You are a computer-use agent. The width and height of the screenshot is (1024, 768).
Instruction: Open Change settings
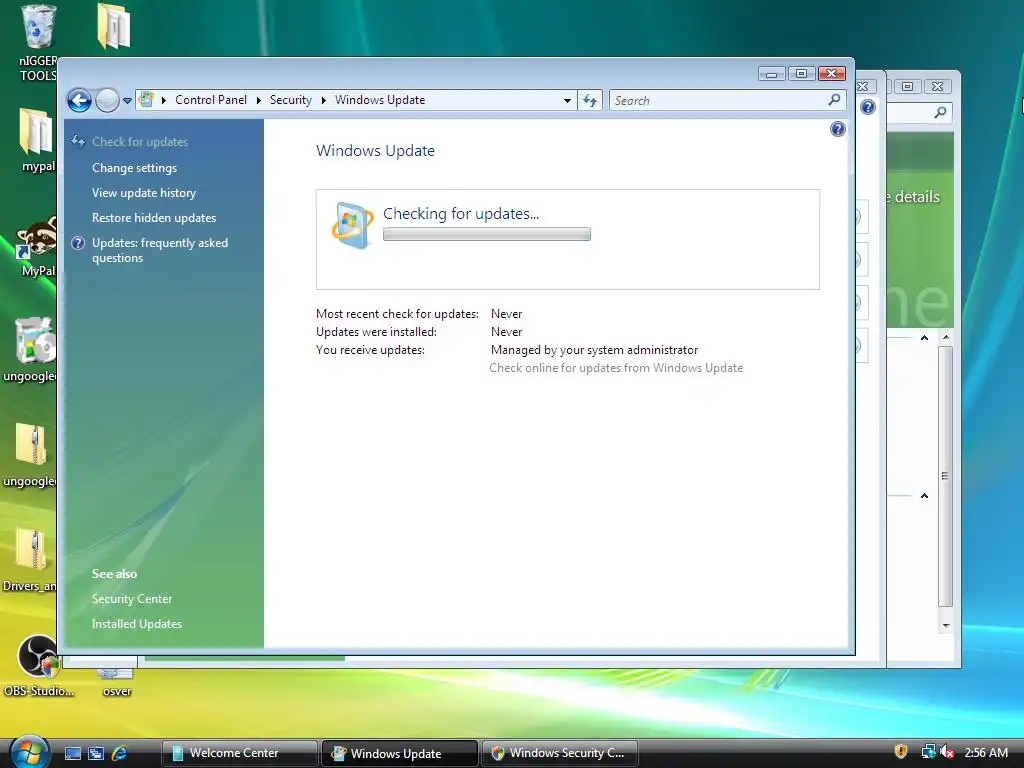pos(135,168)
